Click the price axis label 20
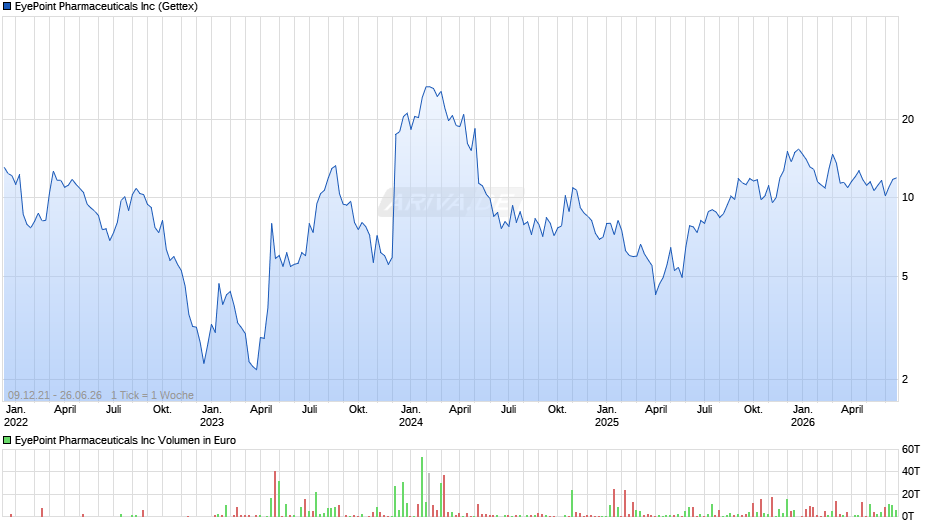 tap(908, 119)
